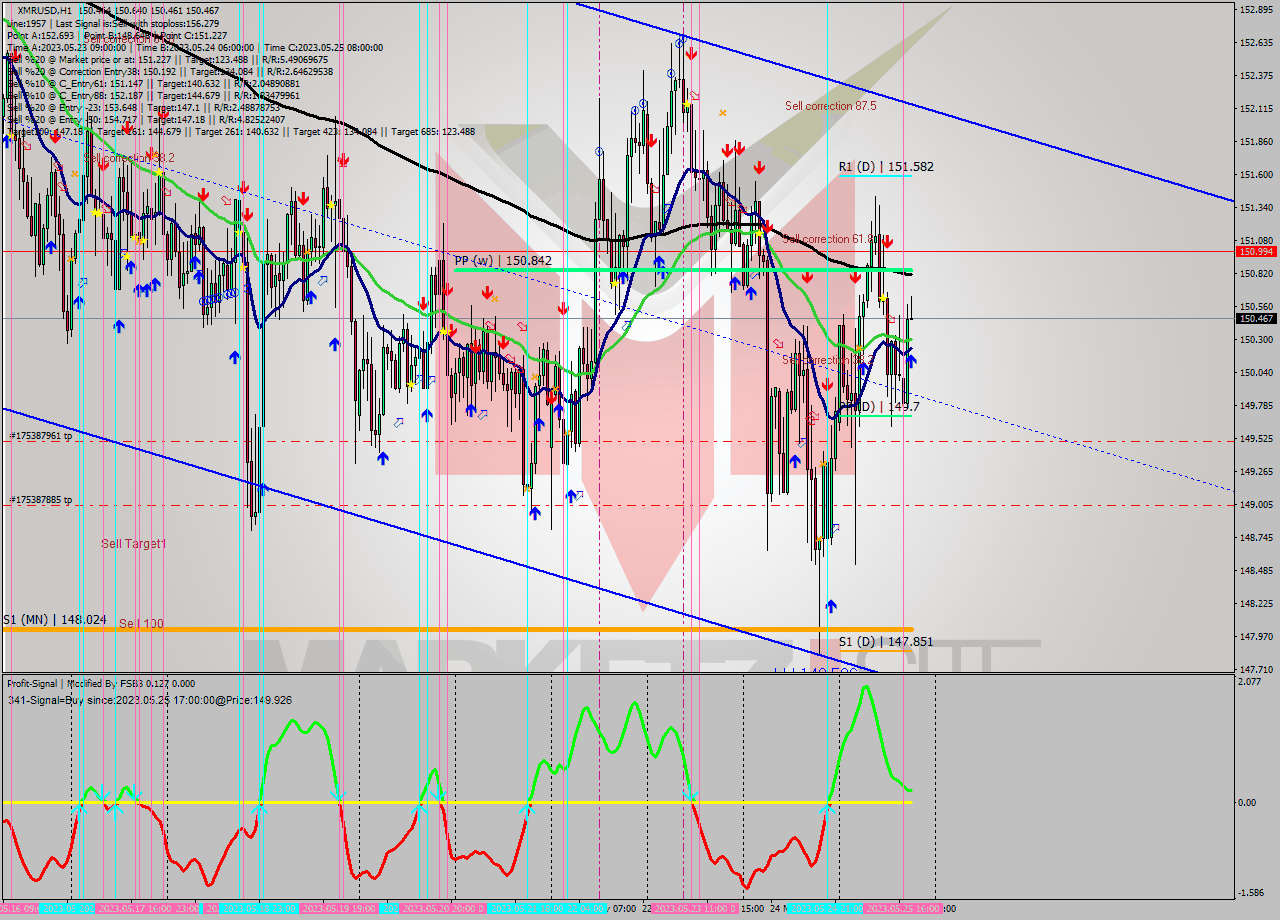This screenshot has height=920, width=1280.
Task: Click the Sell Target1 text label
Action: coord(133,544)
